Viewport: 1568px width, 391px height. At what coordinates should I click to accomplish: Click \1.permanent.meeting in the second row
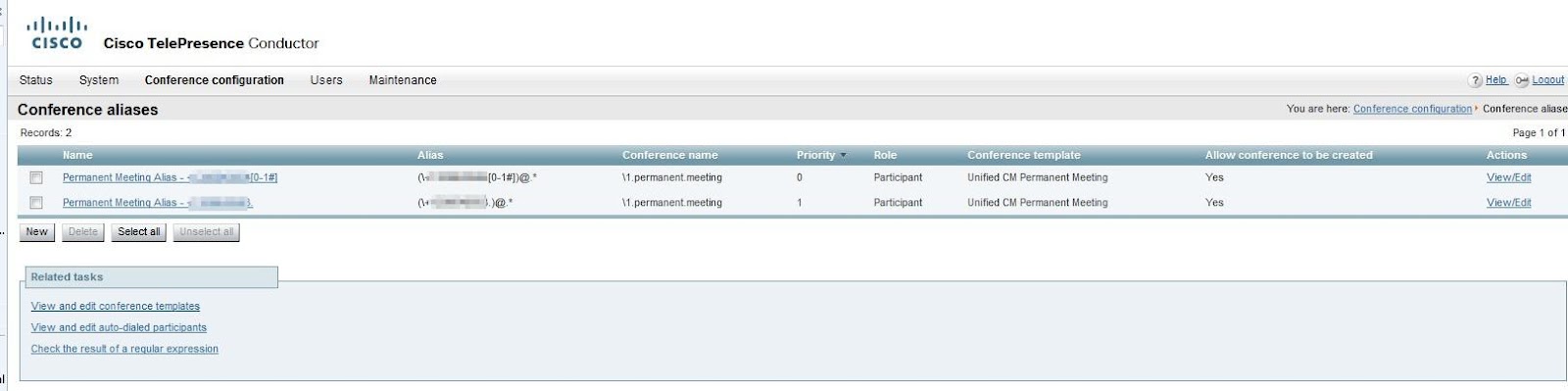(672, 203)
